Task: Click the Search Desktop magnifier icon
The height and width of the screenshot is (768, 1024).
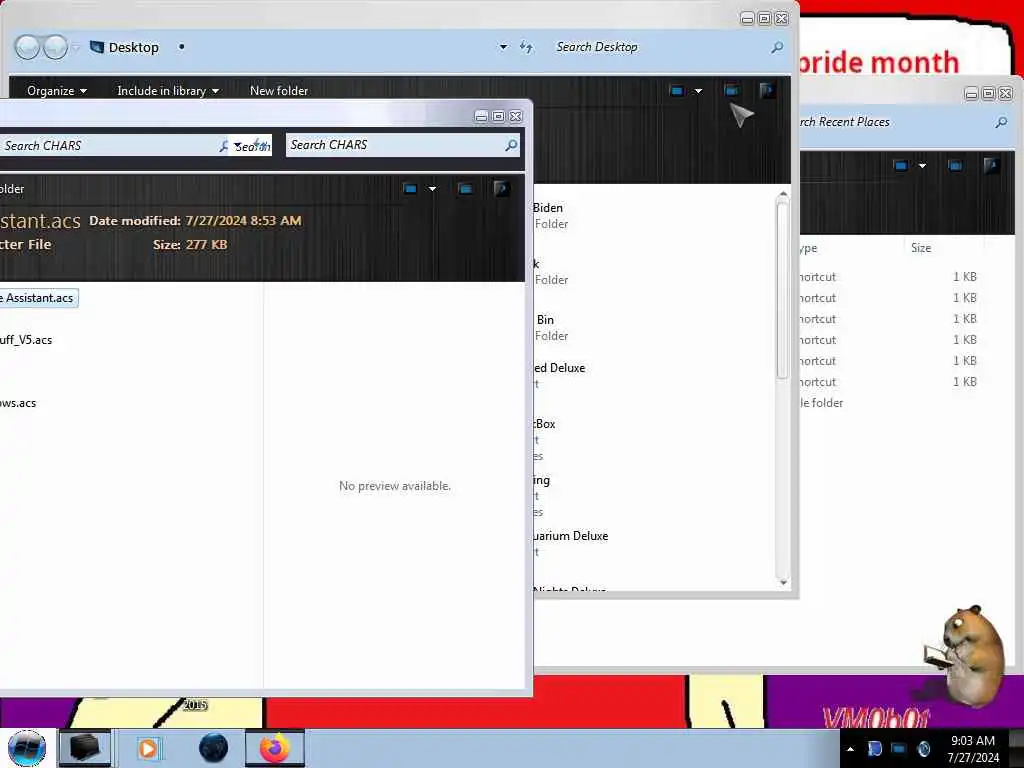Action: pyautogui.click(x=777, y=47)
